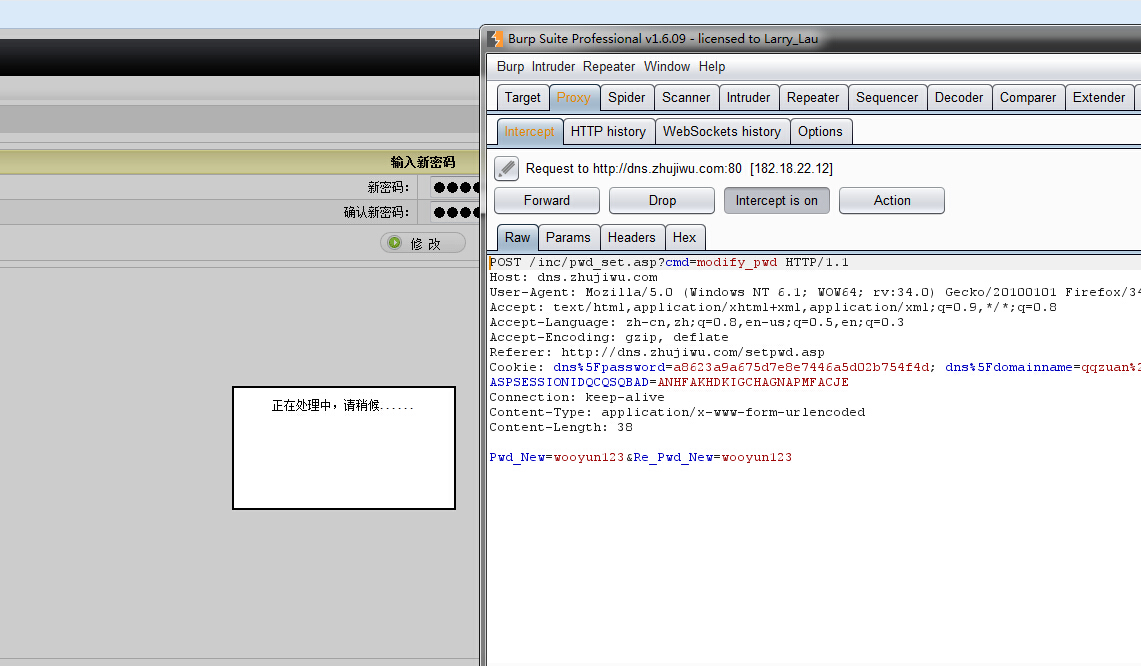This screenshot has height=666, width=1141.
Task: Open the Sequencer tab
Action: [887, 98]
